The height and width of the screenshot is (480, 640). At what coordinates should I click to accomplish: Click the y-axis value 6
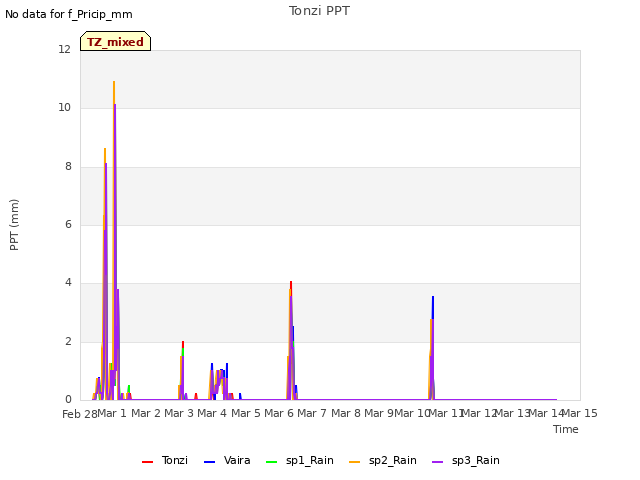point(68,224)
